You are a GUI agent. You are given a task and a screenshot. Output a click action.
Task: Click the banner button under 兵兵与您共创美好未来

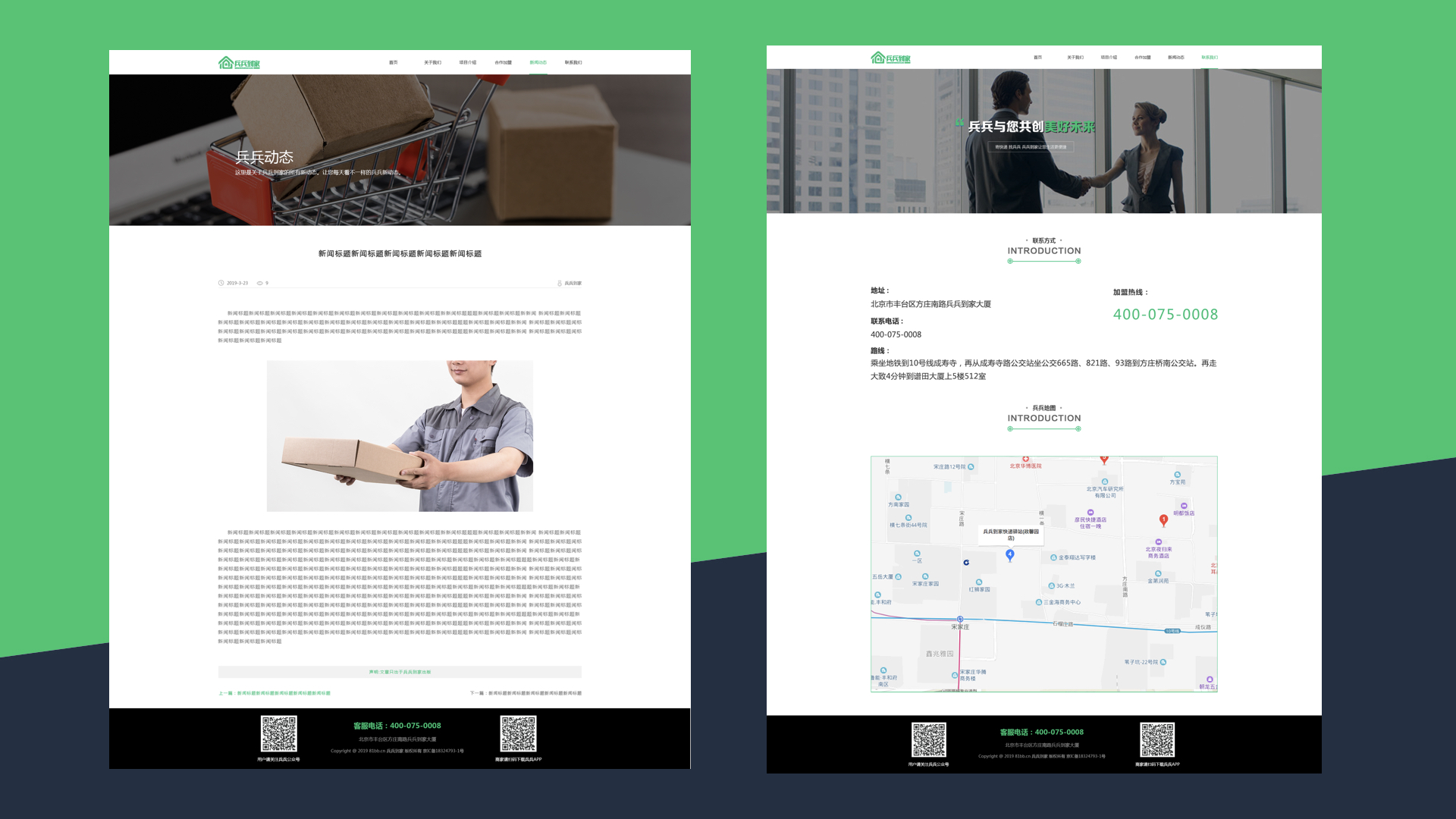click(1030, 147)
